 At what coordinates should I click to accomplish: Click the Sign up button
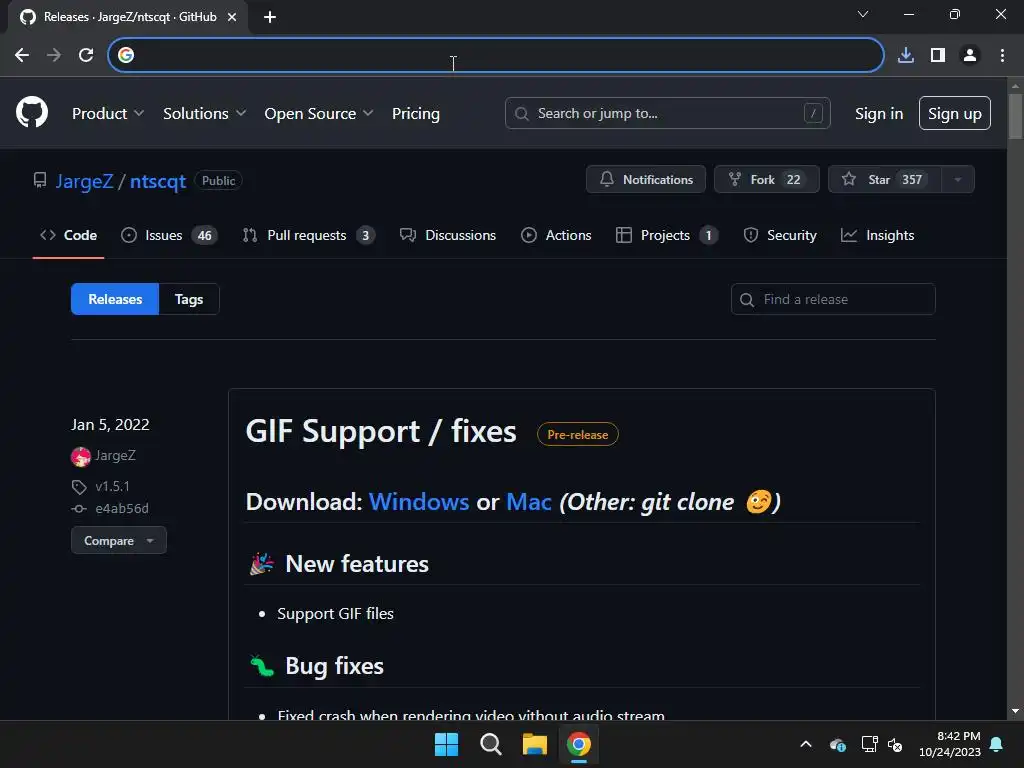click(x=955, y=113)
